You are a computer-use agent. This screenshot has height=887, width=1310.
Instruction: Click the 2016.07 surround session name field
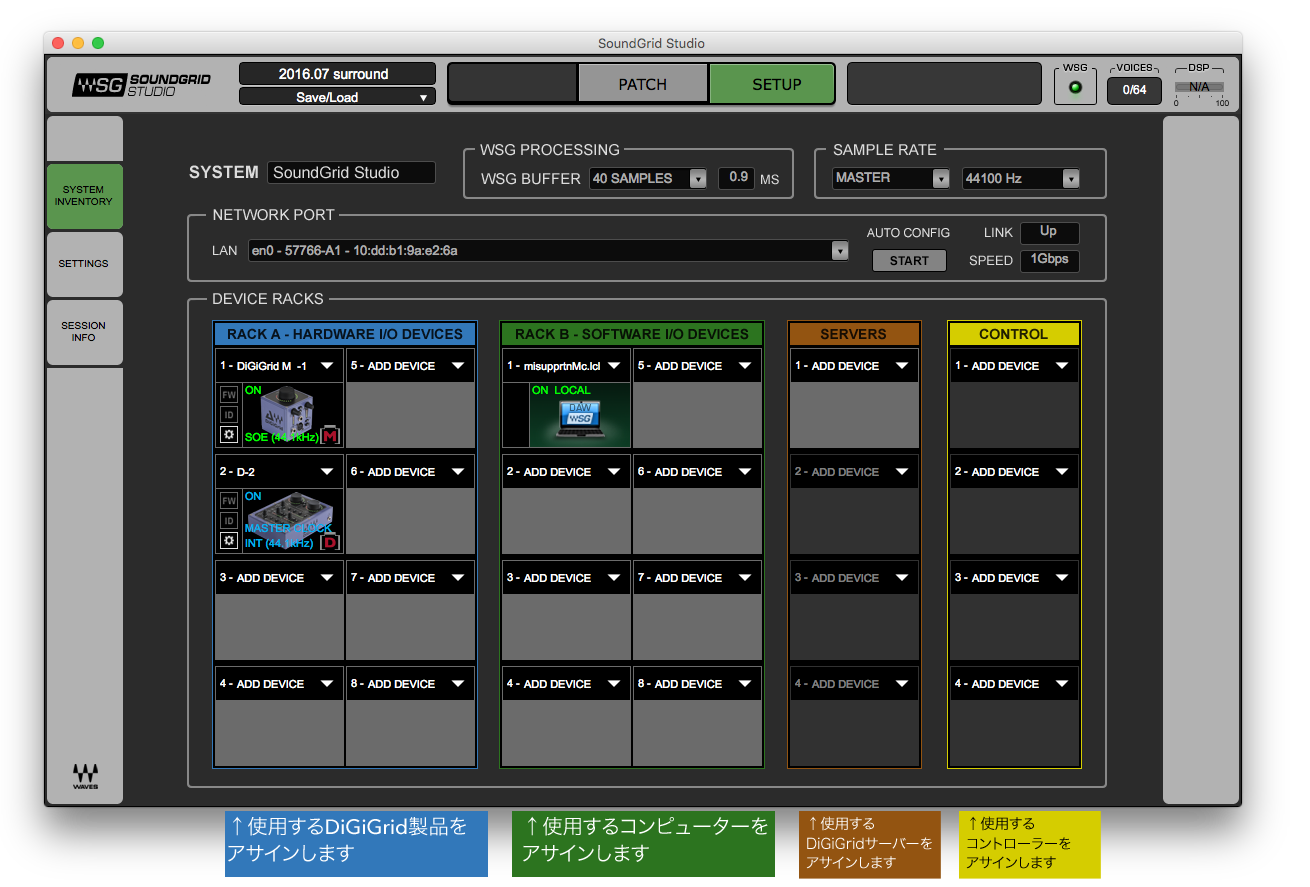337,74
